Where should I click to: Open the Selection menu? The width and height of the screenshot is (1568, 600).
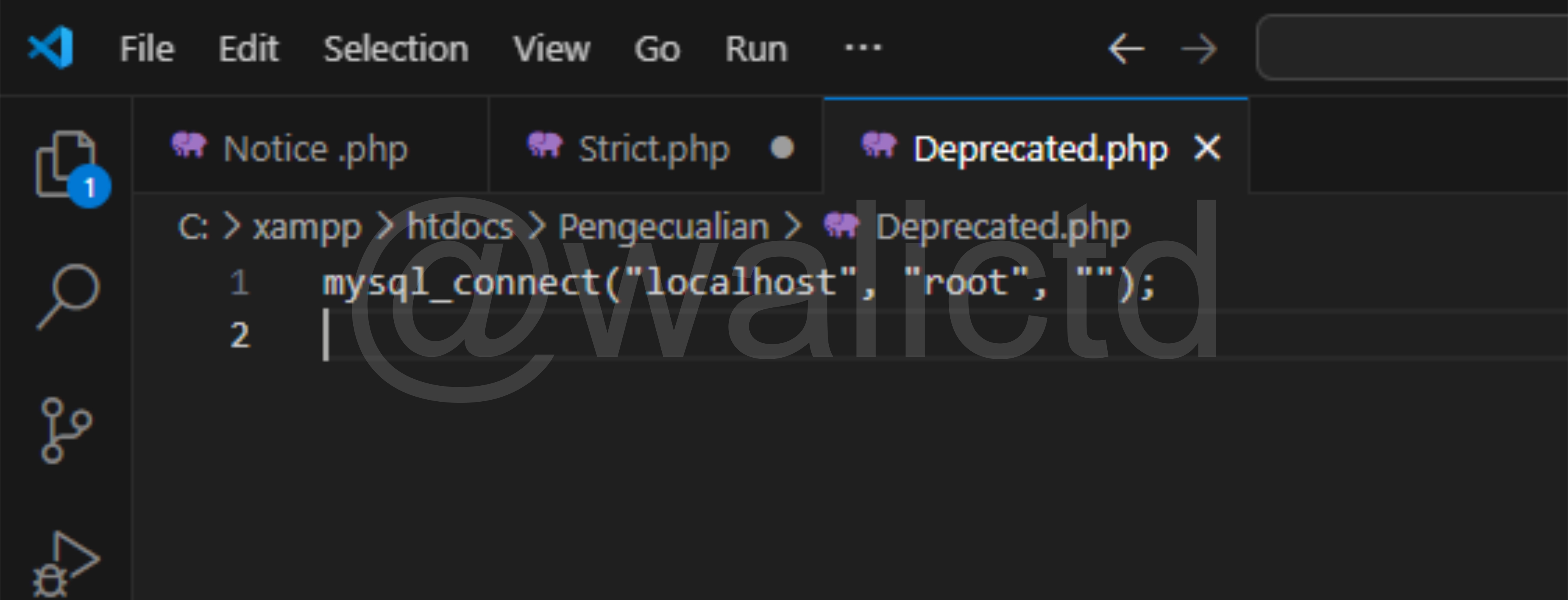396,49
